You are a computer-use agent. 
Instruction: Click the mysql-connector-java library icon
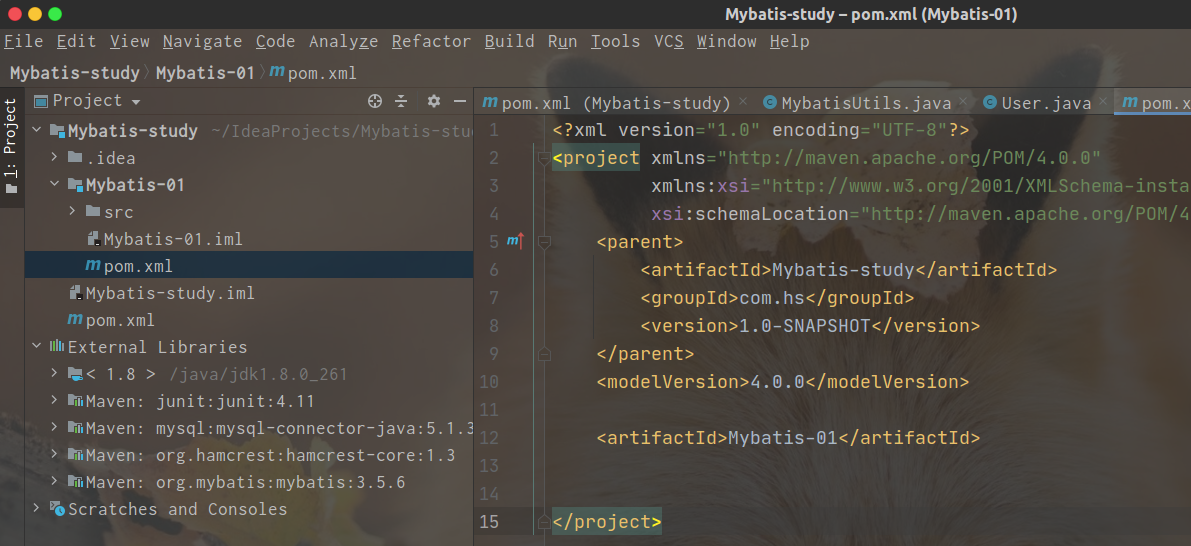point(75,428)
